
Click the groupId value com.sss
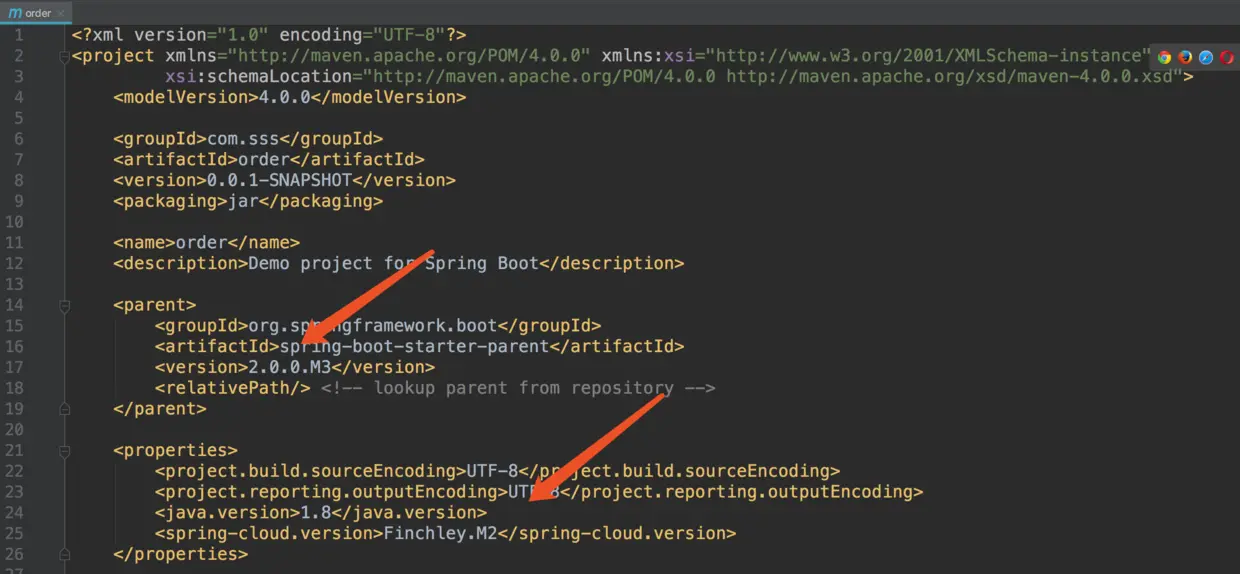(x=243, y=139)
